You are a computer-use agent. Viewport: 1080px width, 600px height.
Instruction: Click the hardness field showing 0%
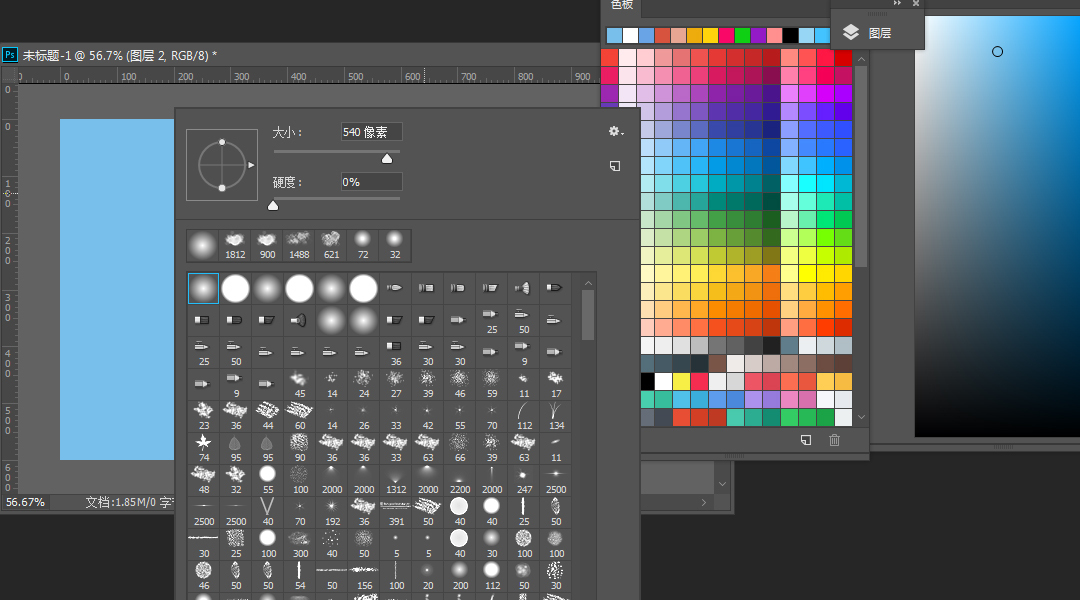tap(371, 182)
